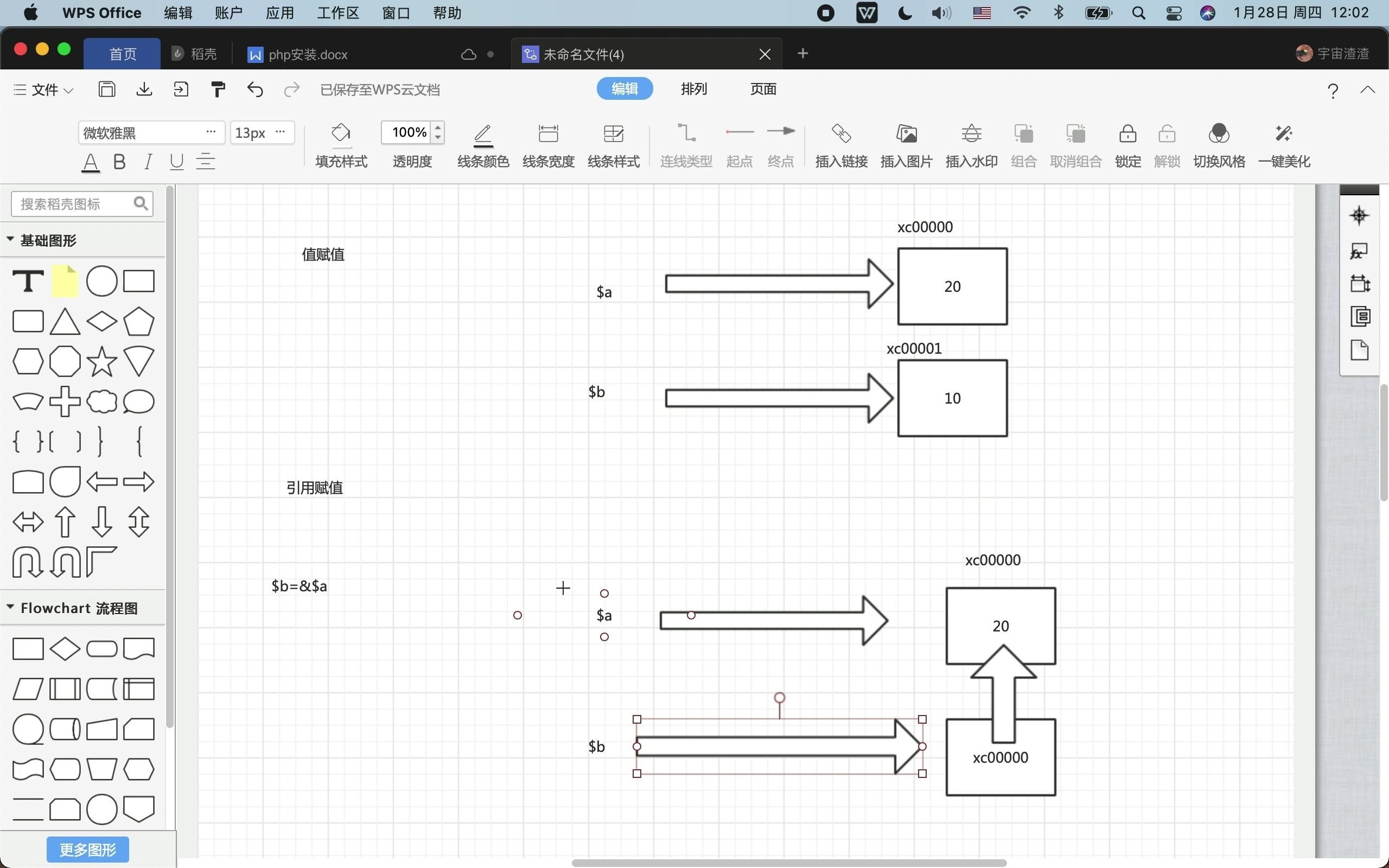Toggle bold text formatting
Image resolution: width=1389 pixels, height=868 pixels.
click(x=119, y=162)
